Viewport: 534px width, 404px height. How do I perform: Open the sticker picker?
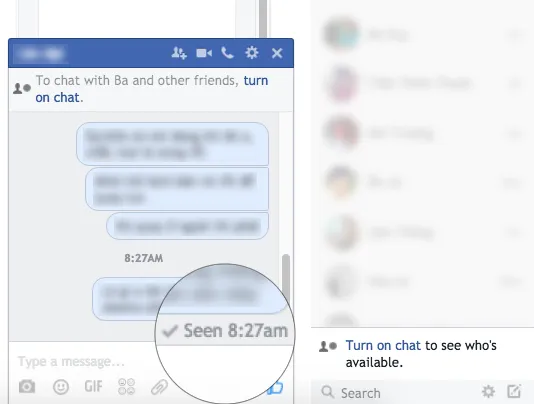point(126,387)
